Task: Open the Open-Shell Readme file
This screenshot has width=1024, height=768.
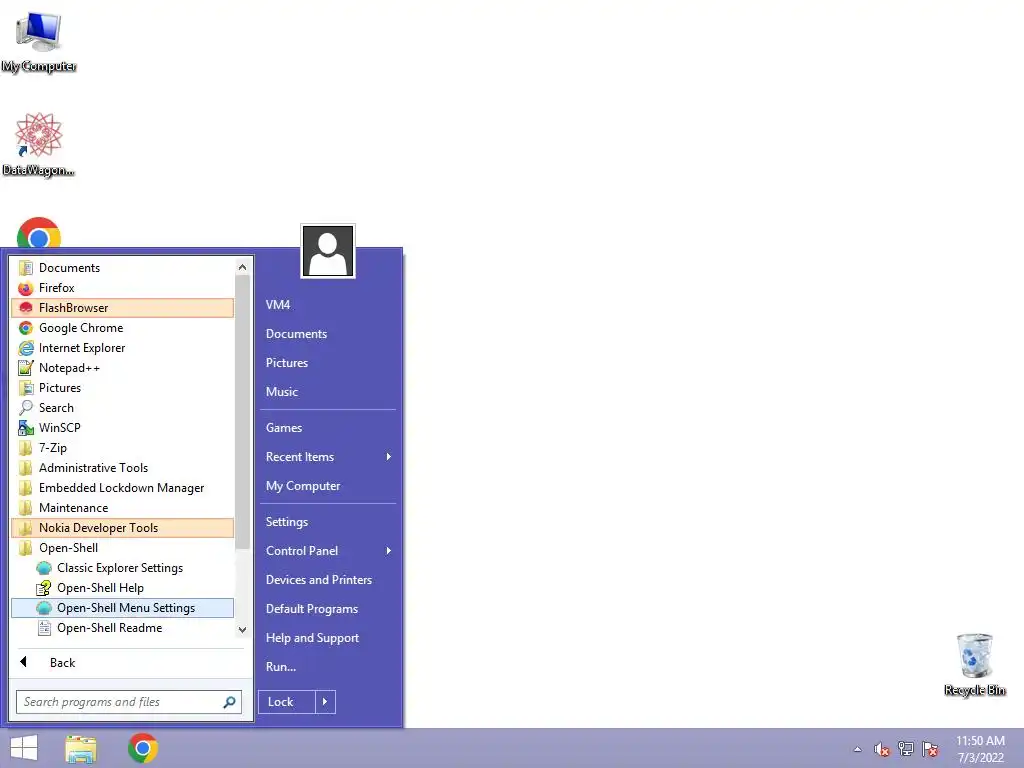Action: [122, 628]
